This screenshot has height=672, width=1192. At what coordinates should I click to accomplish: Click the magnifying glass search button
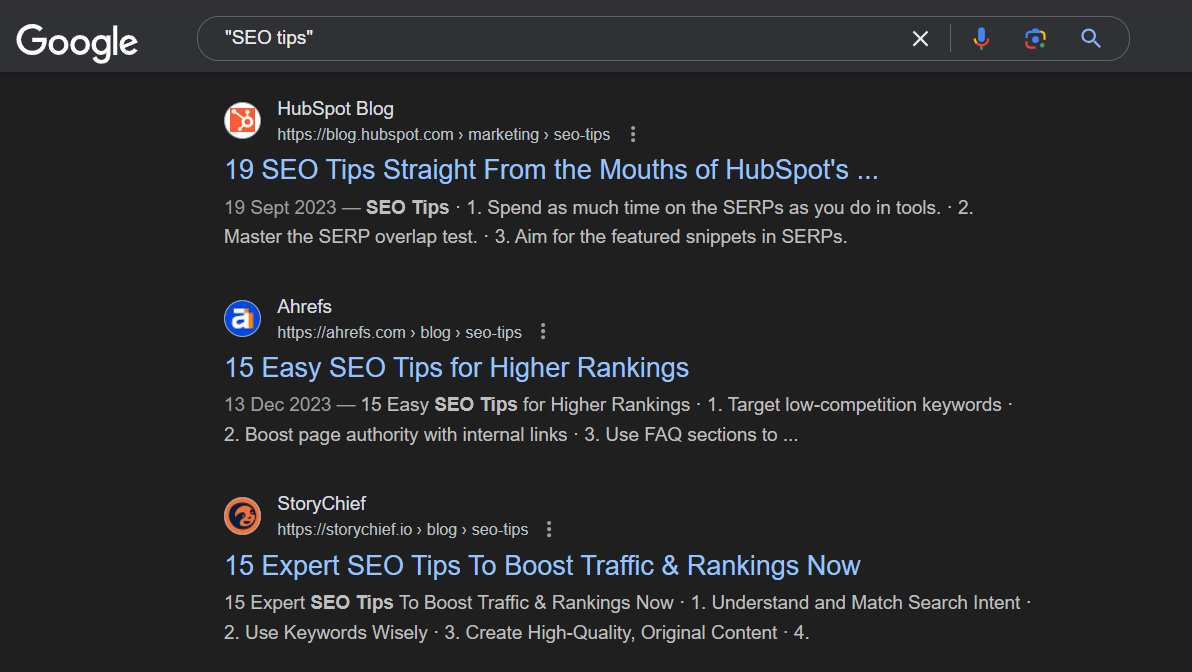(1091, 39)
